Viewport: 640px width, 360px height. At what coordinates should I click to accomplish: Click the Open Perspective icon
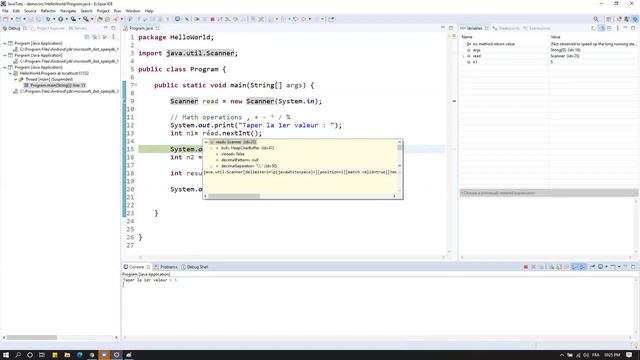[x=609, y=19]
